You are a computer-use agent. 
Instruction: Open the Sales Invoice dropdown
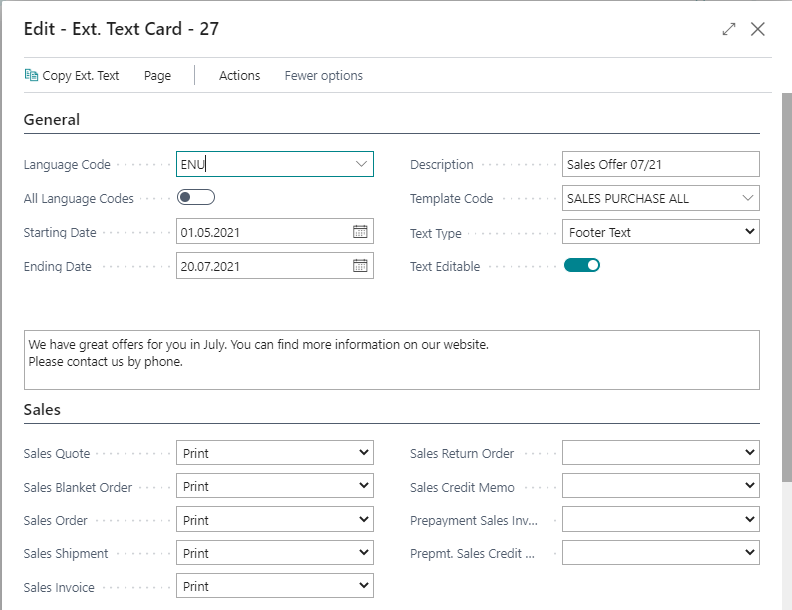pos(275,586)
